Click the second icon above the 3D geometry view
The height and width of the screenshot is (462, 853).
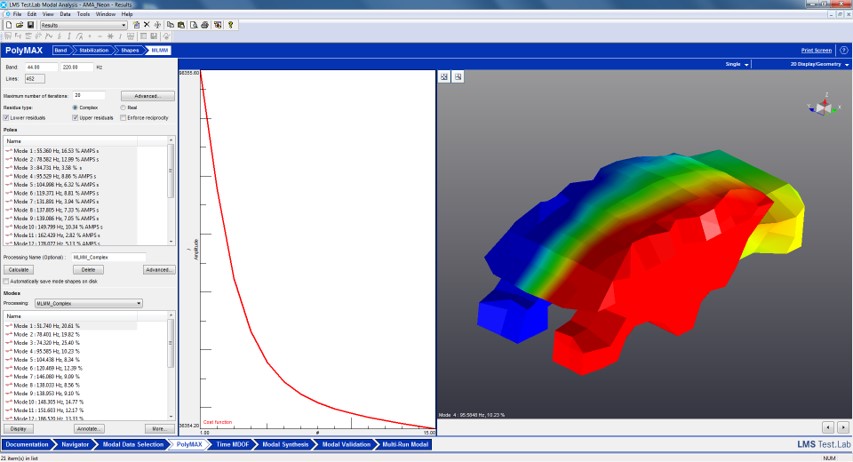(458, 77)
